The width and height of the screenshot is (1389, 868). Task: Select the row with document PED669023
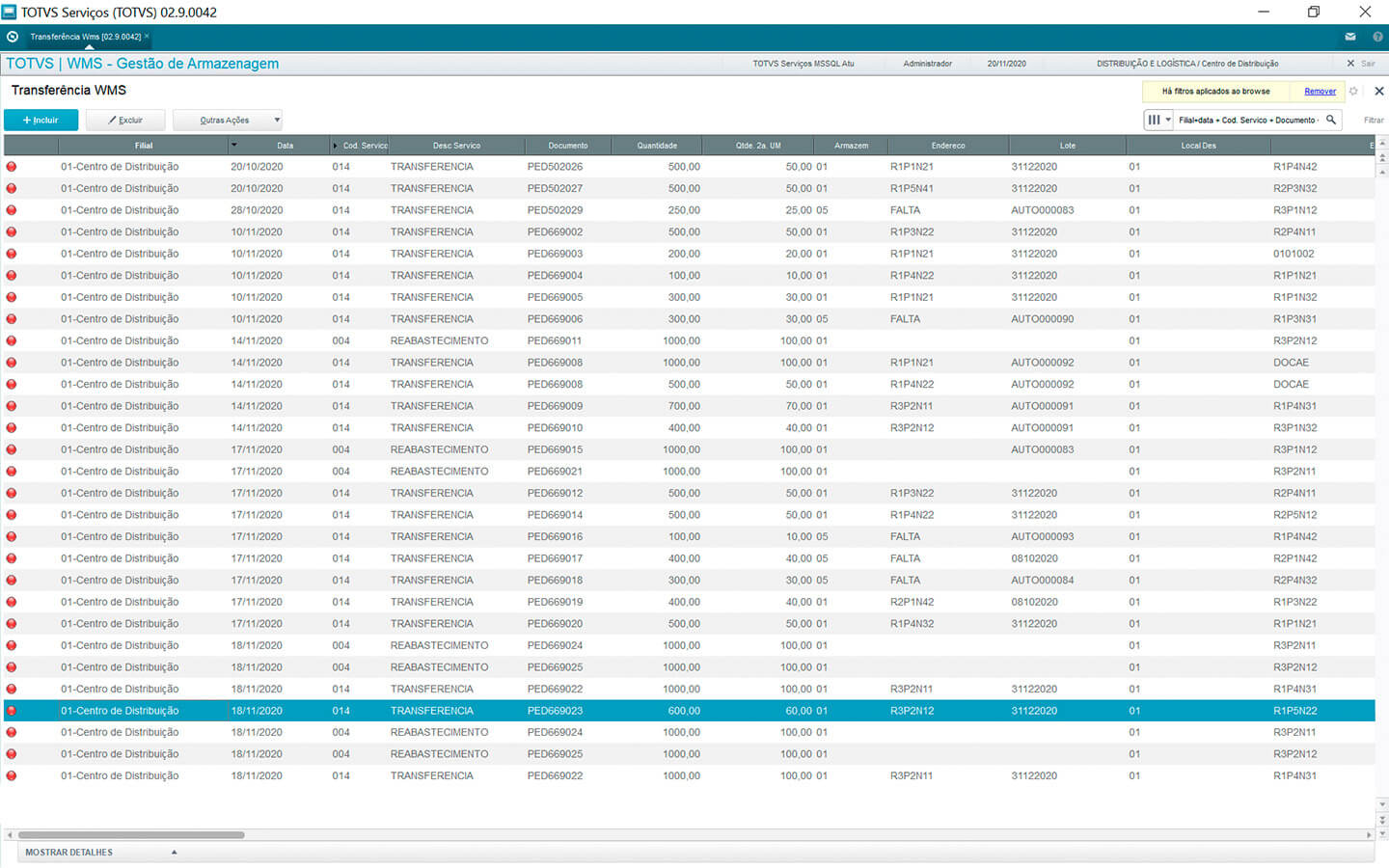click(x=555, y=711)
